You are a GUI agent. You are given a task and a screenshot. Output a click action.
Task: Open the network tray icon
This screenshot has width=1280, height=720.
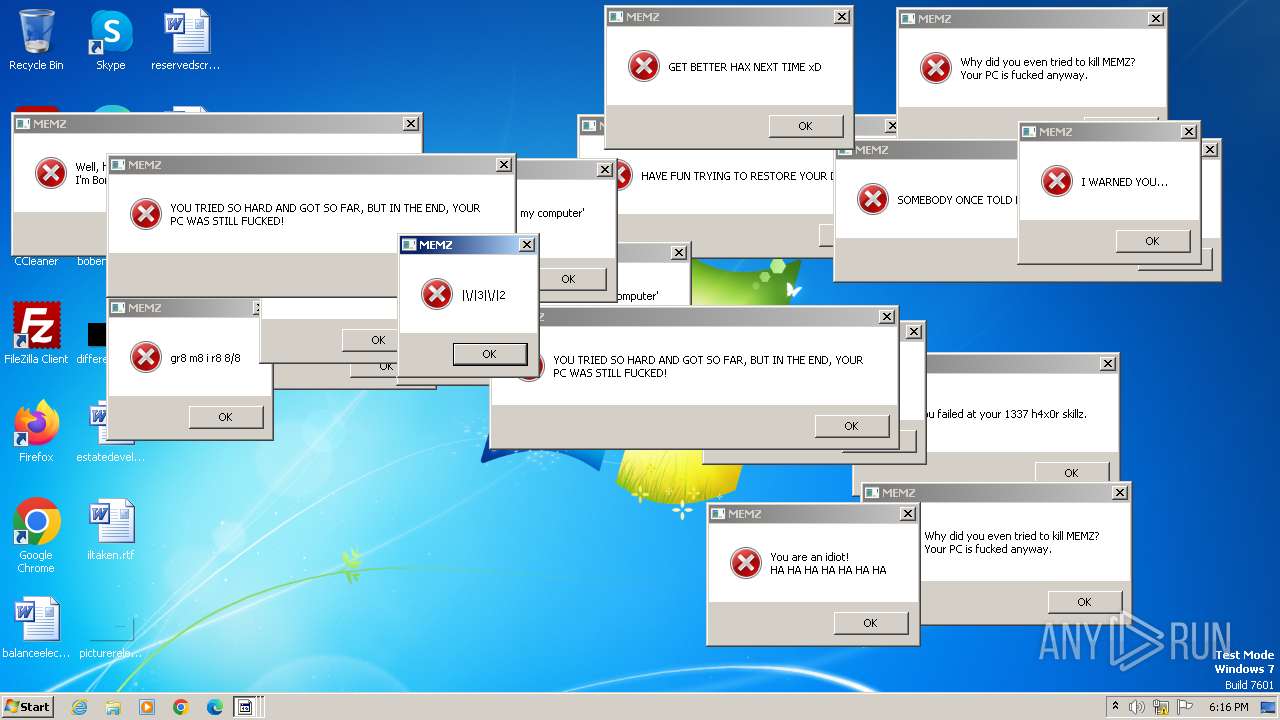[1161, 707]
